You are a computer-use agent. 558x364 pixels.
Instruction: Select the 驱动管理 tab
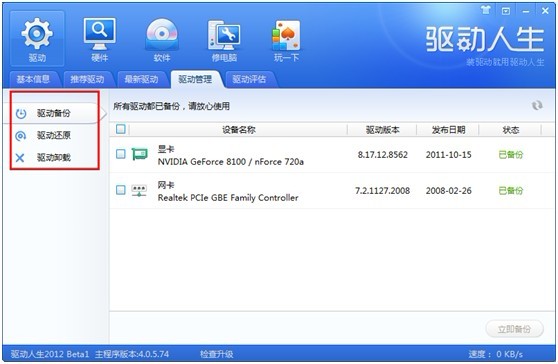[195, 79]
